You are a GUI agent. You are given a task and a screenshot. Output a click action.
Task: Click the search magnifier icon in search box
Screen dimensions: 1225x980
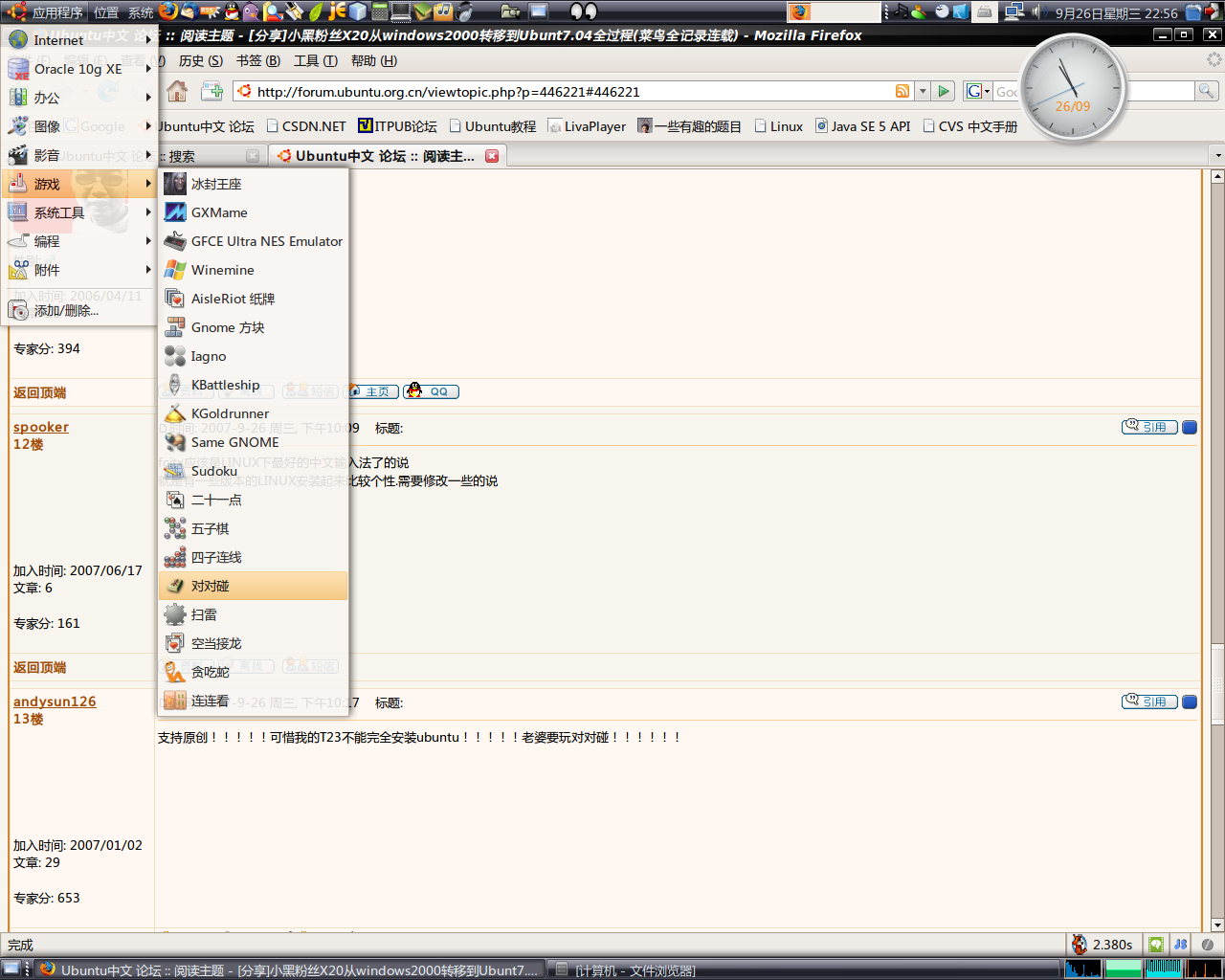[1207, 91]
